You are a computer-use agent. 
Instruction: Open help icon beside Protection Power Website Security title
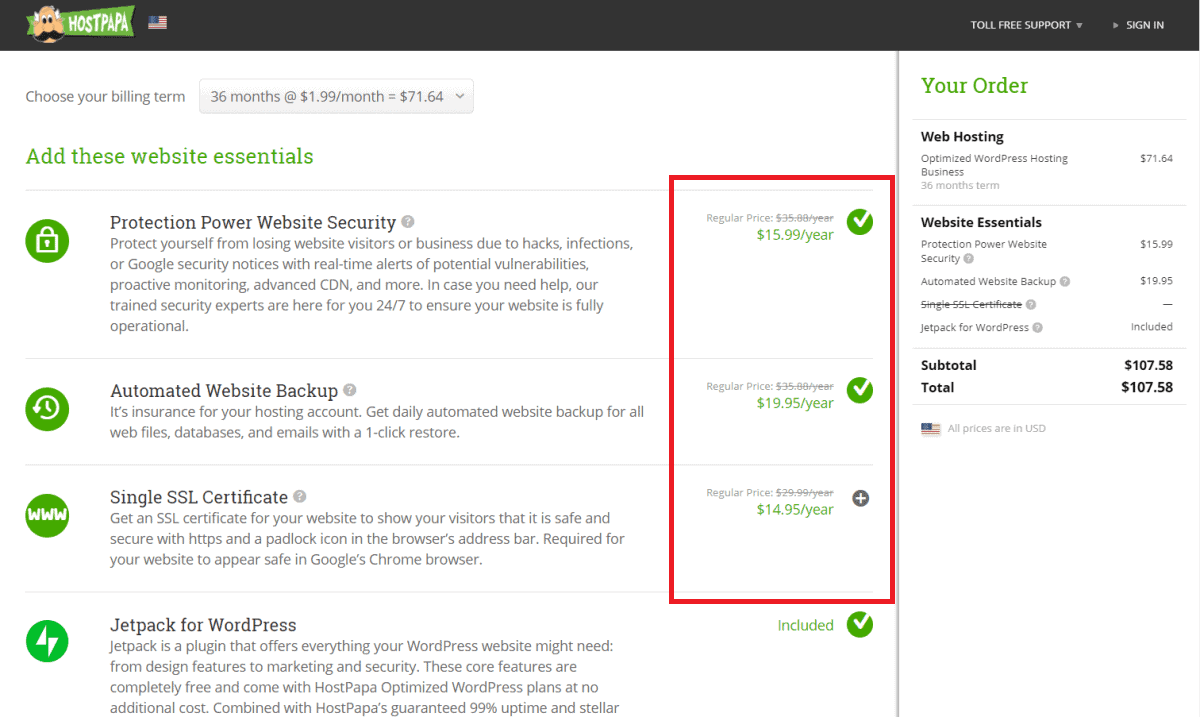pos(408,222)
